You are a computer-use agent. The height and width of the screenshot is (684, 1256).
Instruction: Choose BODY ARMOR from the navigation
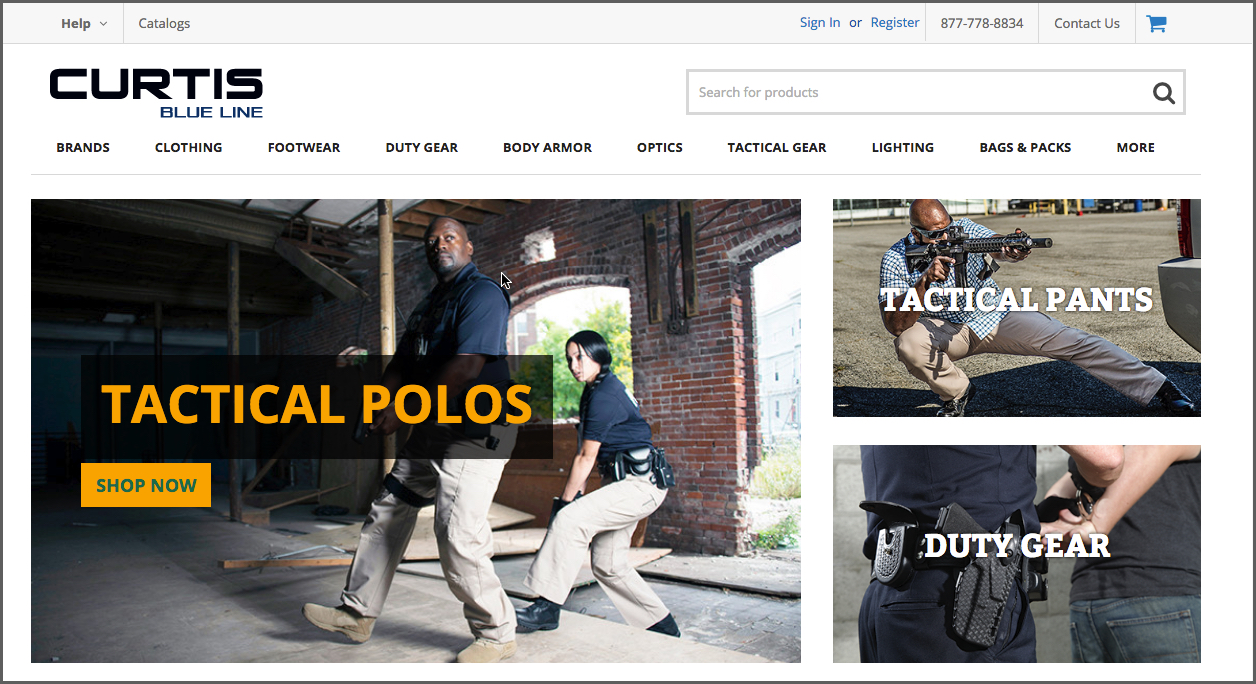tap(547, 147)
